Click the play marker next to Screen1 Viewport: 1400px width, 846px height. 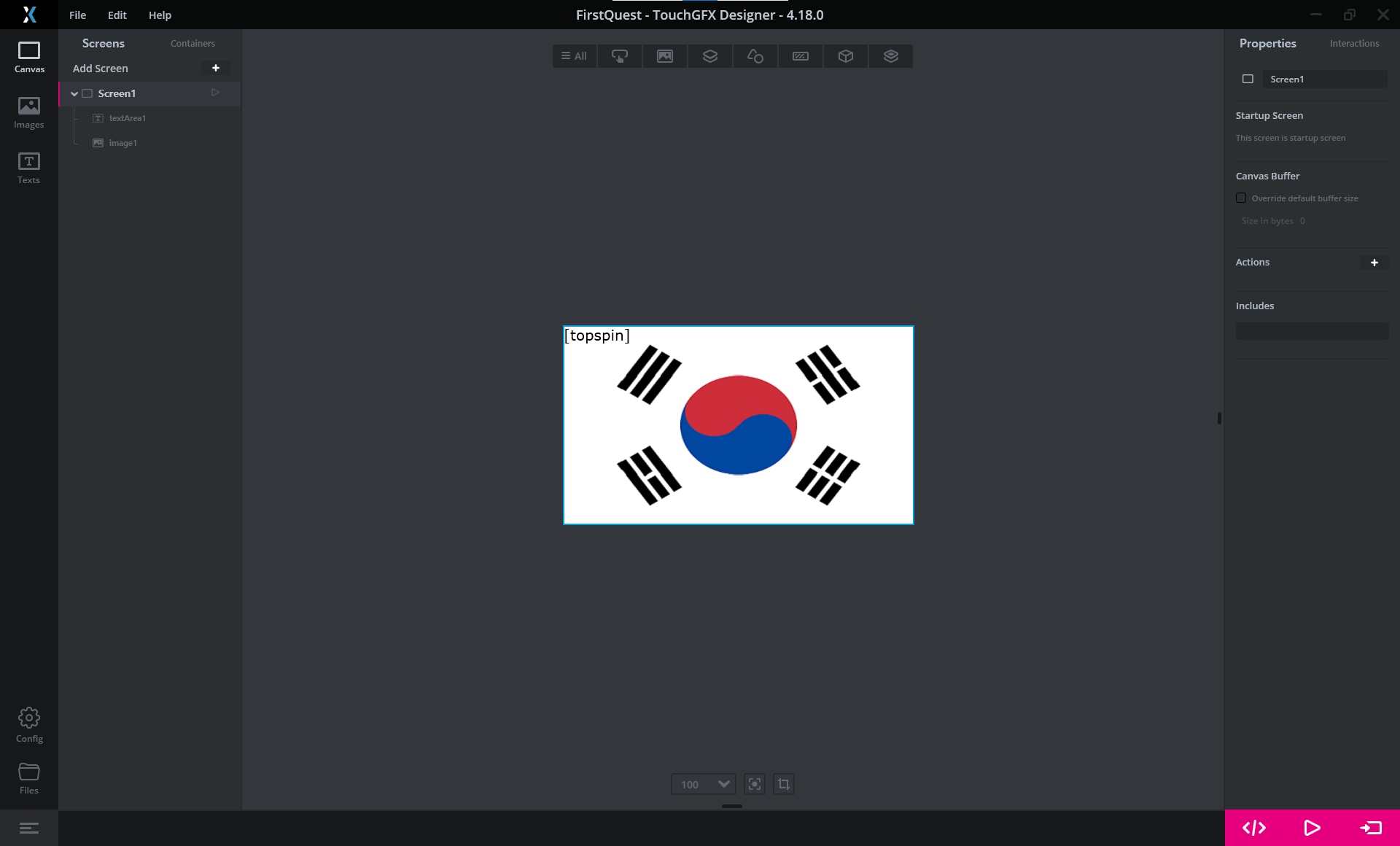tap(215, 93)
